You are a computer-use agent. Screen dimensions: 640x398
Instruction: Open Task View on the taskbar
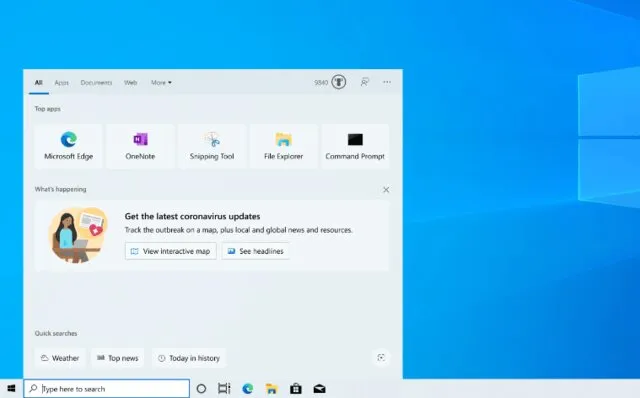tap(224, 389)
